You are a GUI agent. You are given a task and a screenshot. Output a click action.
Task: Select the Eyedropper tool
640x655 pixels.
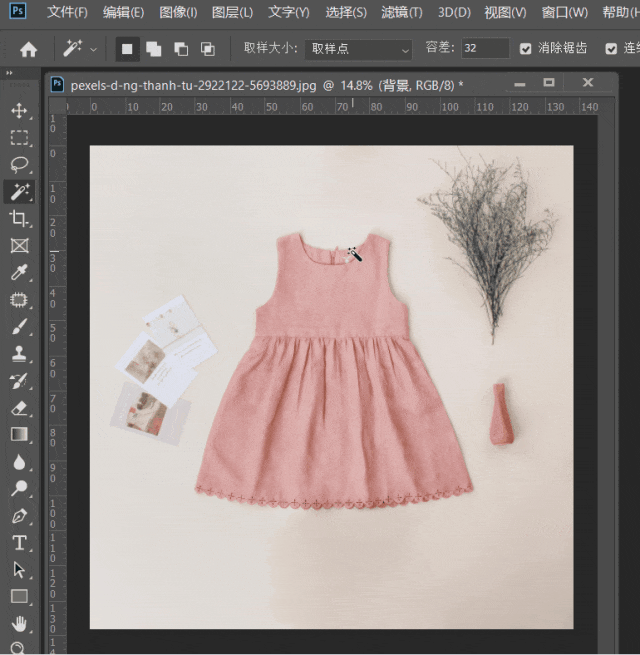(19, 272)
